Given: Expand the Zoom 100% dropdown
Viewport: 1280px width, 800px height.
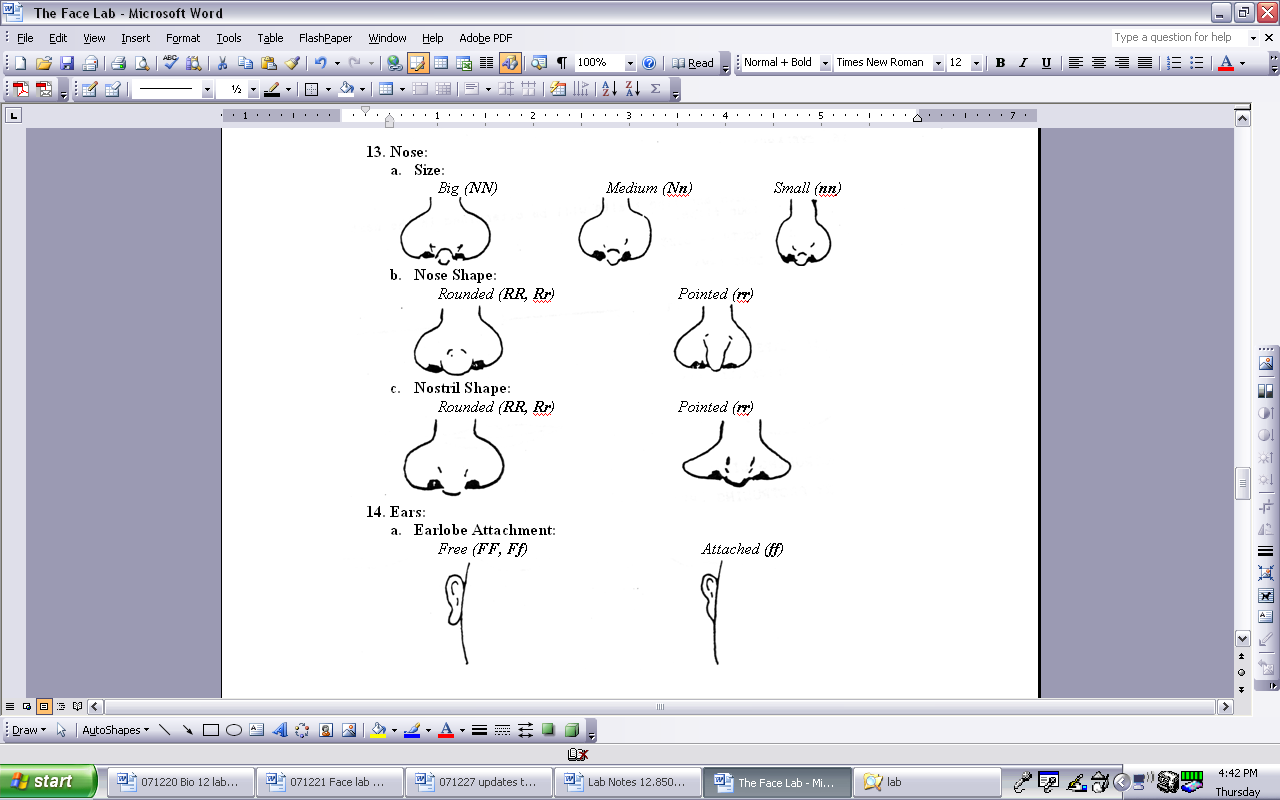Looking at the screenshot, I should (x=630, y=63).
